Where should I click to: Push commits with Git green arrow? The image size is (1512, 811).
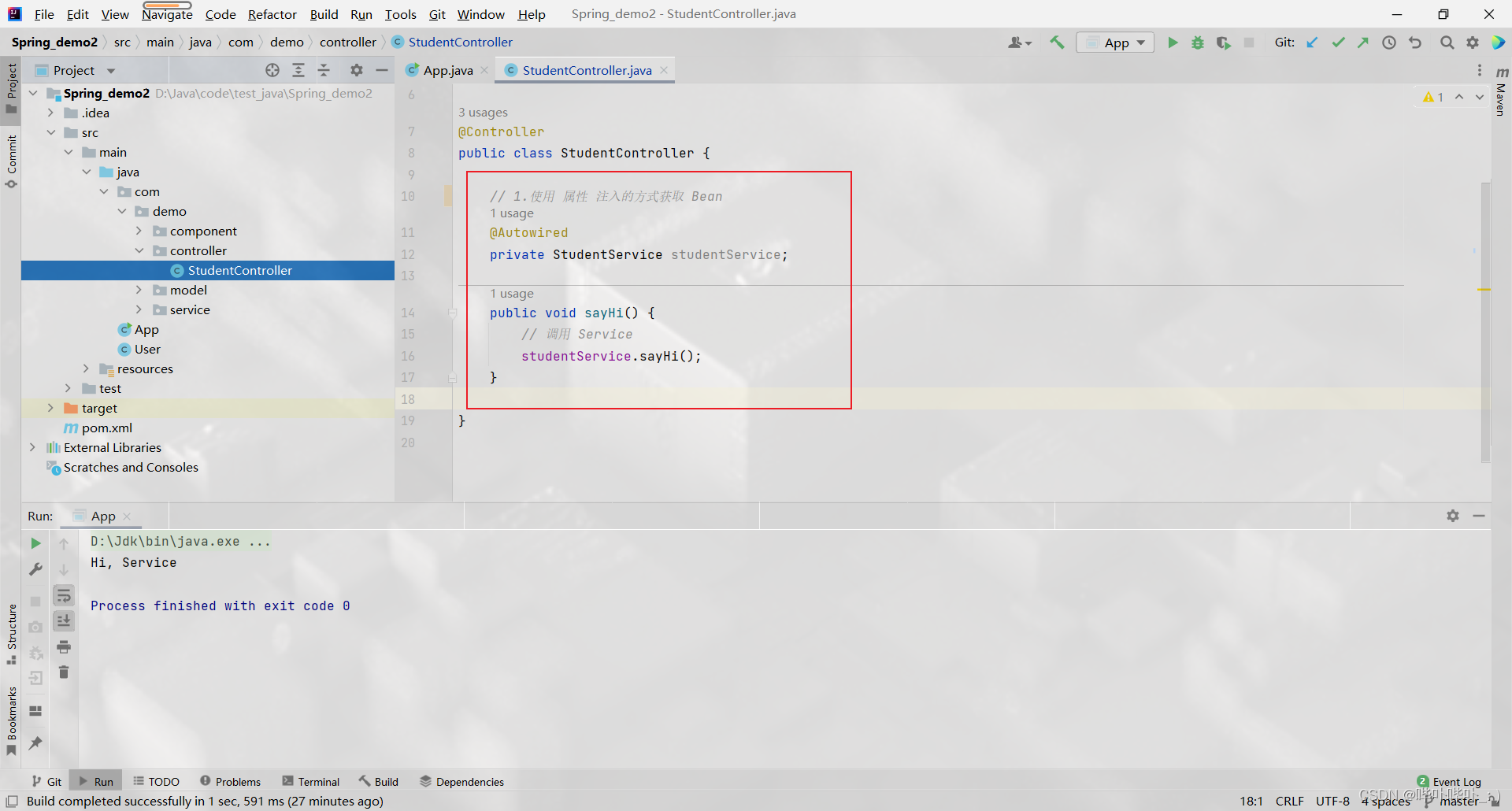[1363, 43]
